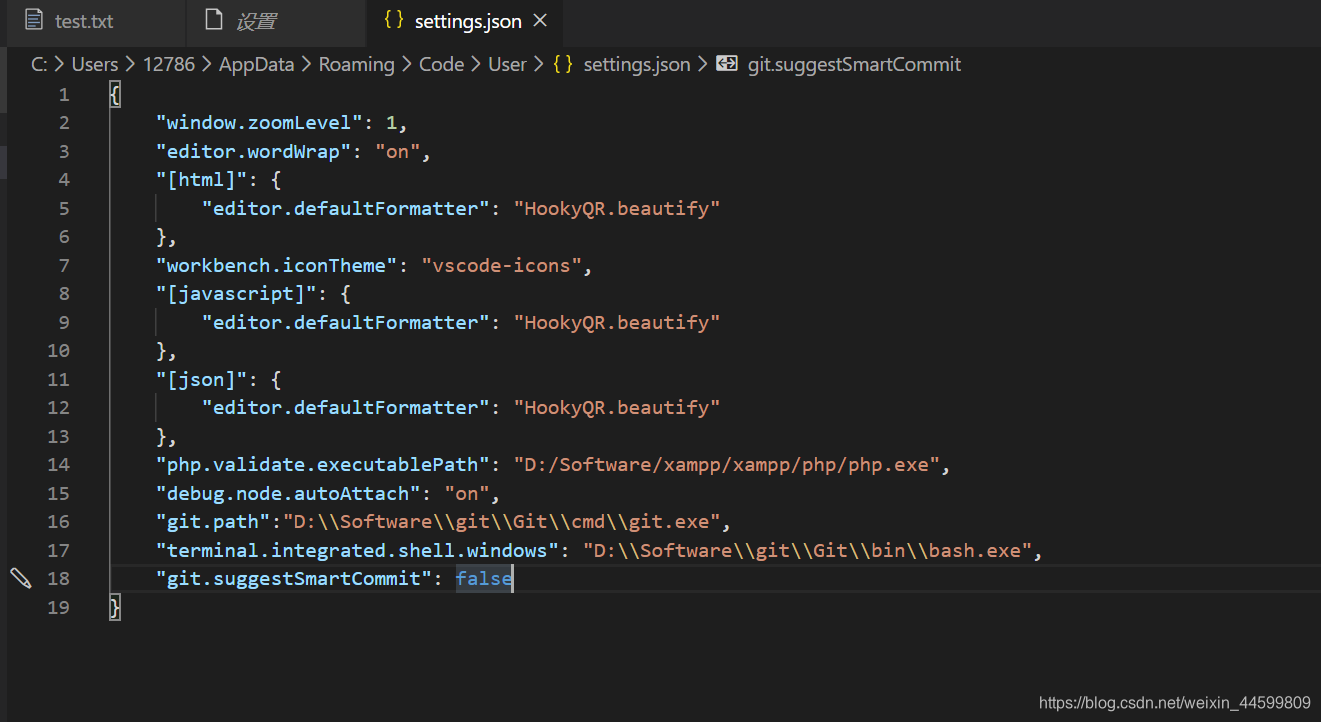Click "editor.defaultFormatter" key on line 9
Screen dimensions: 1321x722
346,322
